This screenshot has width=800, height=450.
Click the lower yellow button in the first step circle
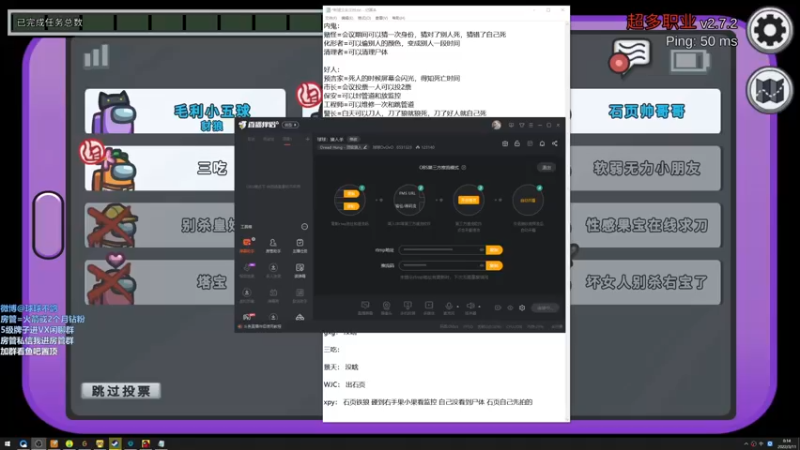pyautogui.click(x=351, y=206)
